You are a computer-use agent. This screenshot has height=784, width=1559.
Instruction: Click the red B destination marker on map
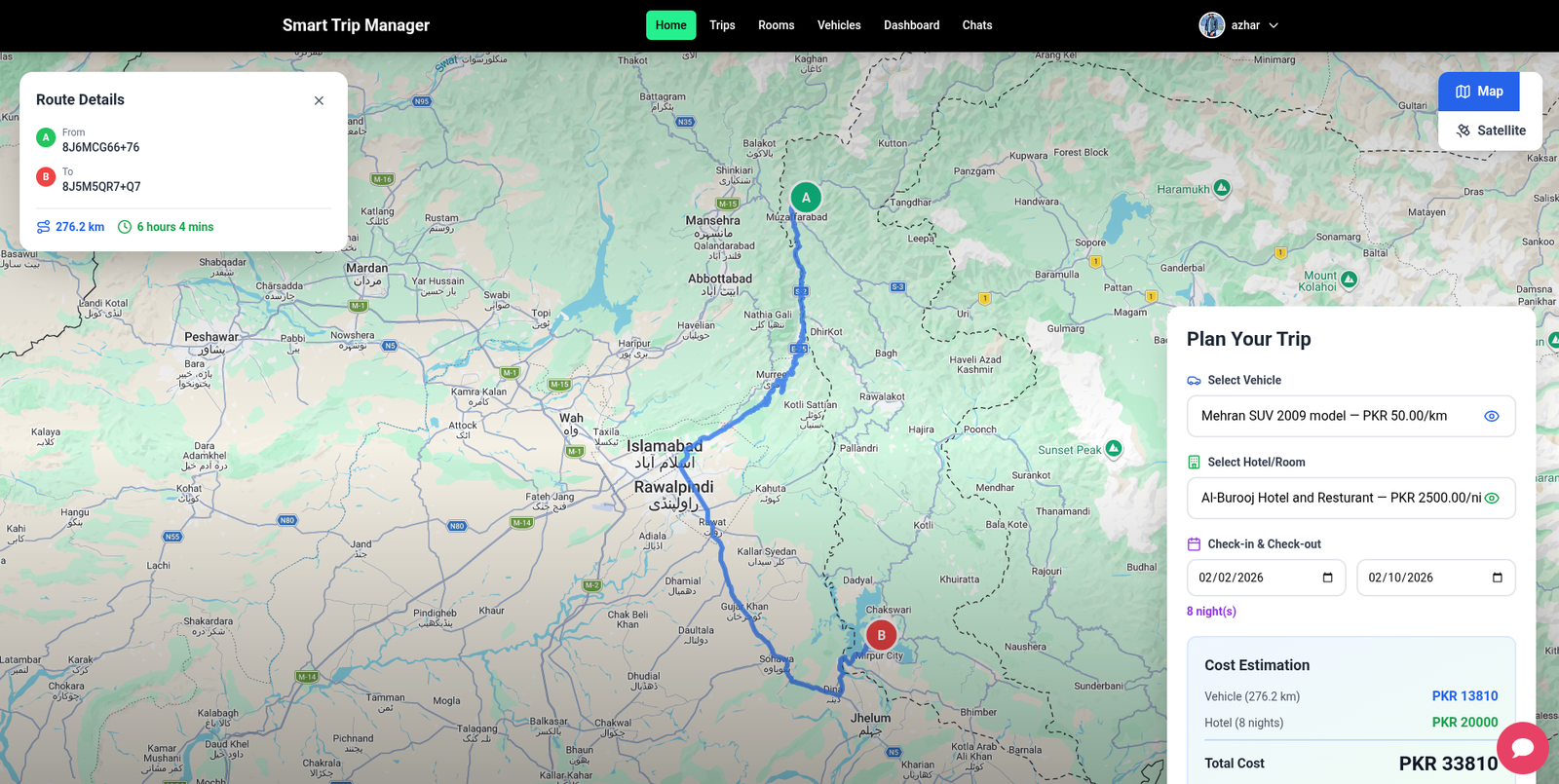[x=881, y=635]
